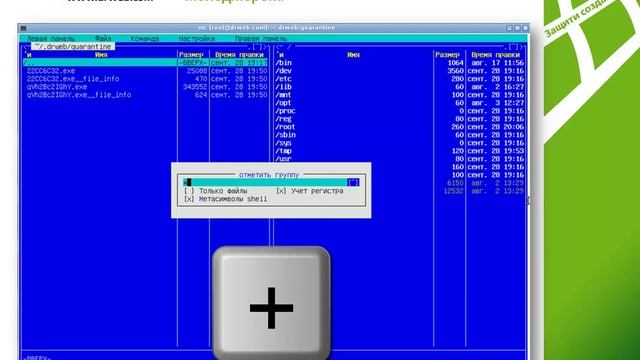
Task: Select the /dev directory in right panel
Action: coord(283,71)
